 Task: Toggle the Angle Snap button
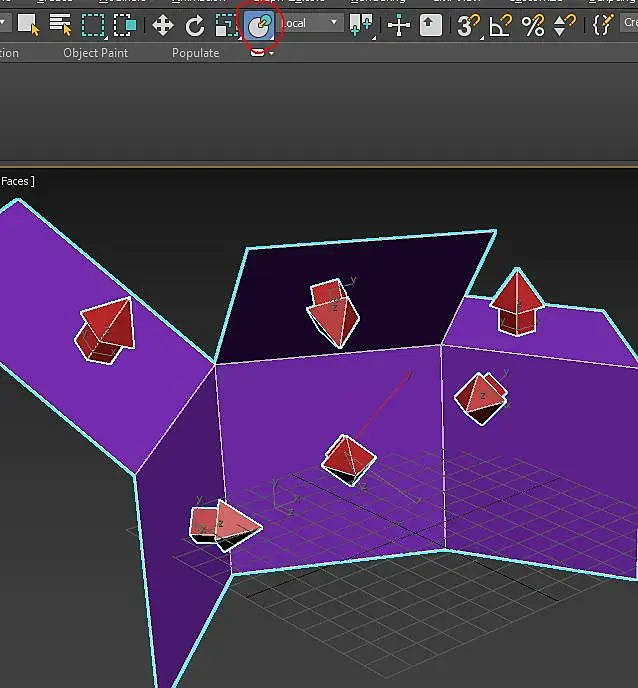pyautogui.click(x=501, y=25)
